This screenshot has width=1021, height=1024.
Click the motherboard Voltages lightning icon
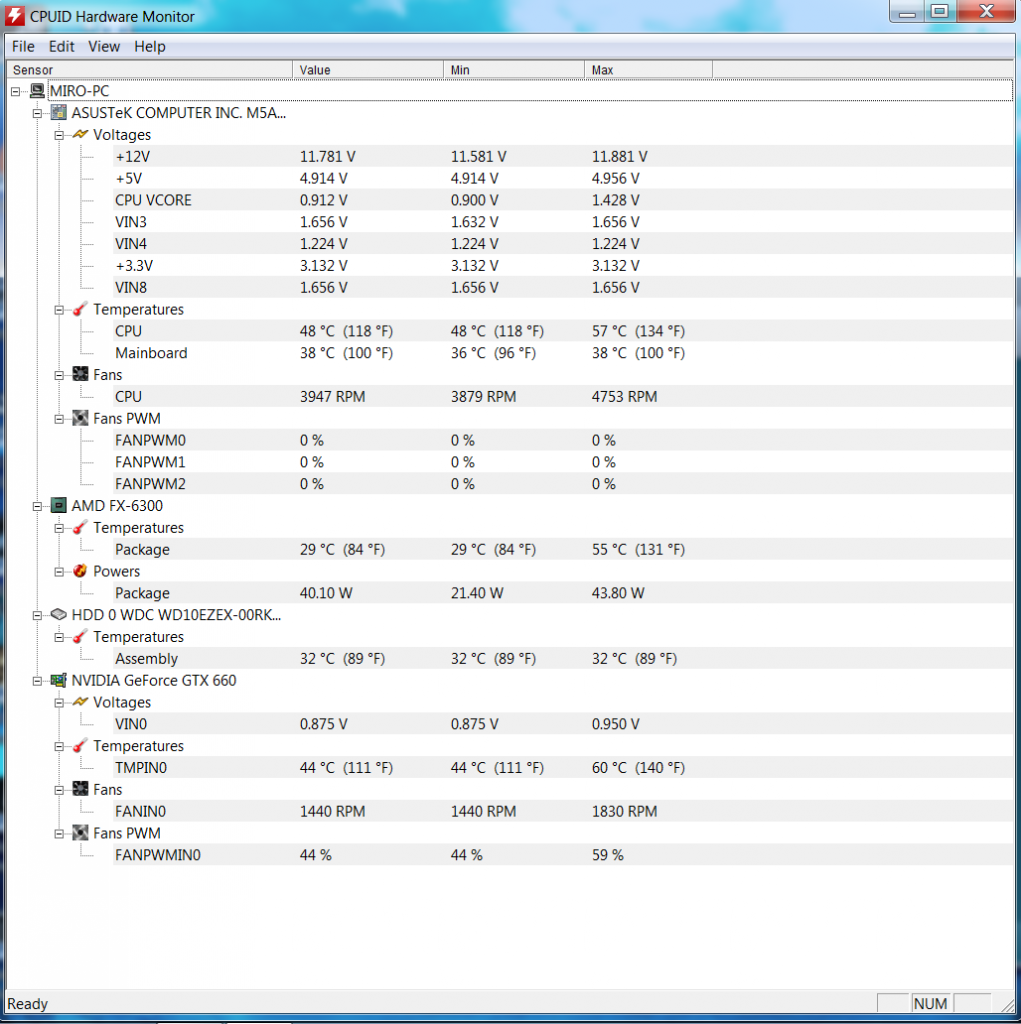(80, 135)
